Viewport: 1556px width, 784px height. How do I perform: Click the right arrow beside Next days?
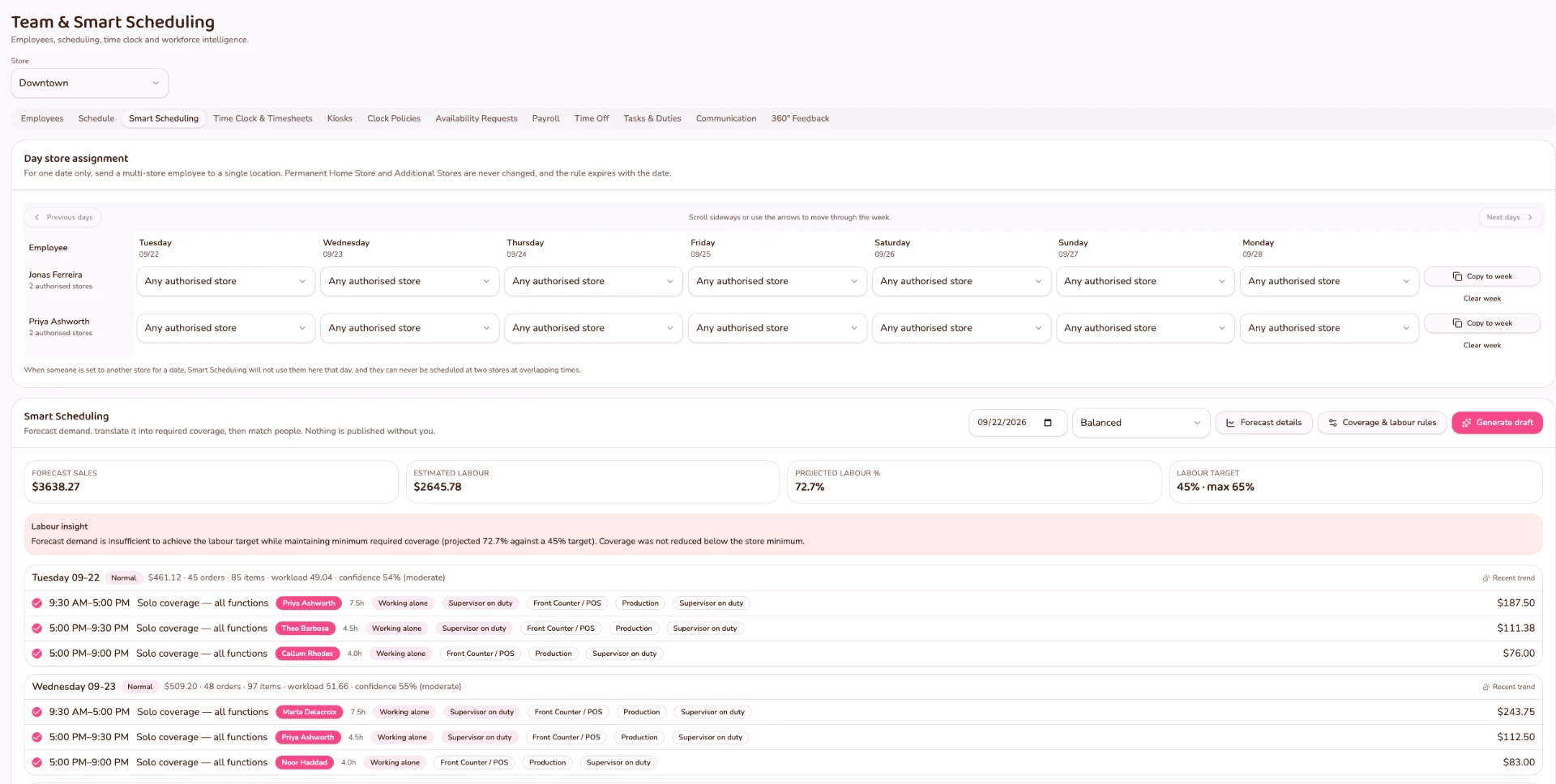[1529, 217]
